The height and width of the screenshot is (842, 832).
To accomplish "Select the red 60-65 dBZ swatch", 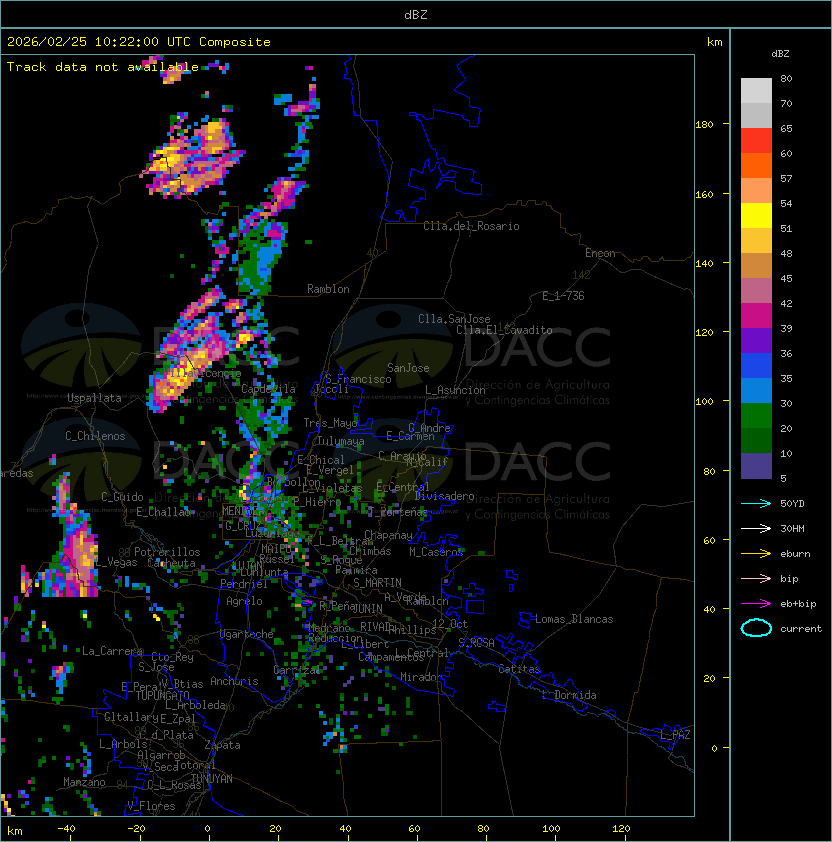I will coord(756,141).
